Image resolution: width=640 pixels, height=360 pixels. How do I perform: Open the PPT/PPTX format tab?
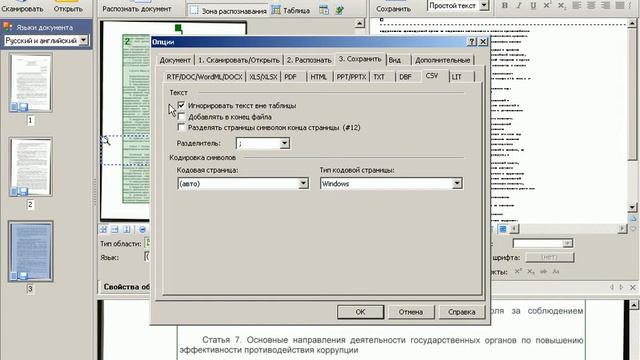coord(351,77)
